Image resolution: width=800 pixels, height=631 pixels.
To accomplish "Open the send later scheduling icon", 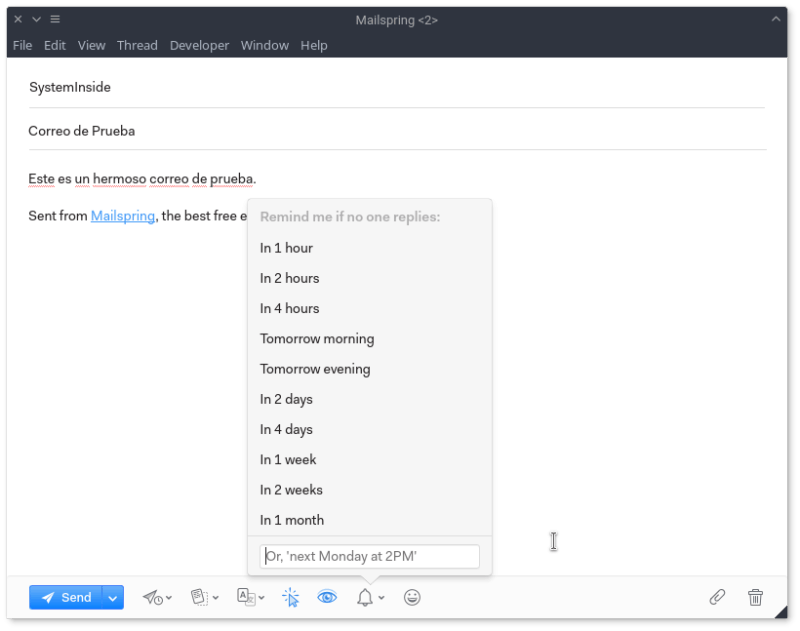I will [156, 597].
